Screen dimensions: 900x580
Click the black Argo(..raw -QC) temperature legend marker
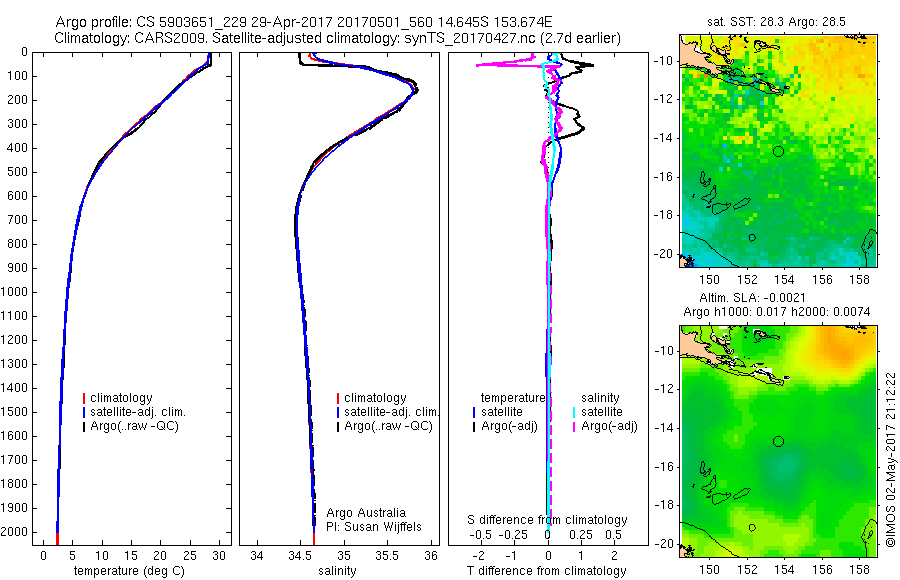point(84,427)
